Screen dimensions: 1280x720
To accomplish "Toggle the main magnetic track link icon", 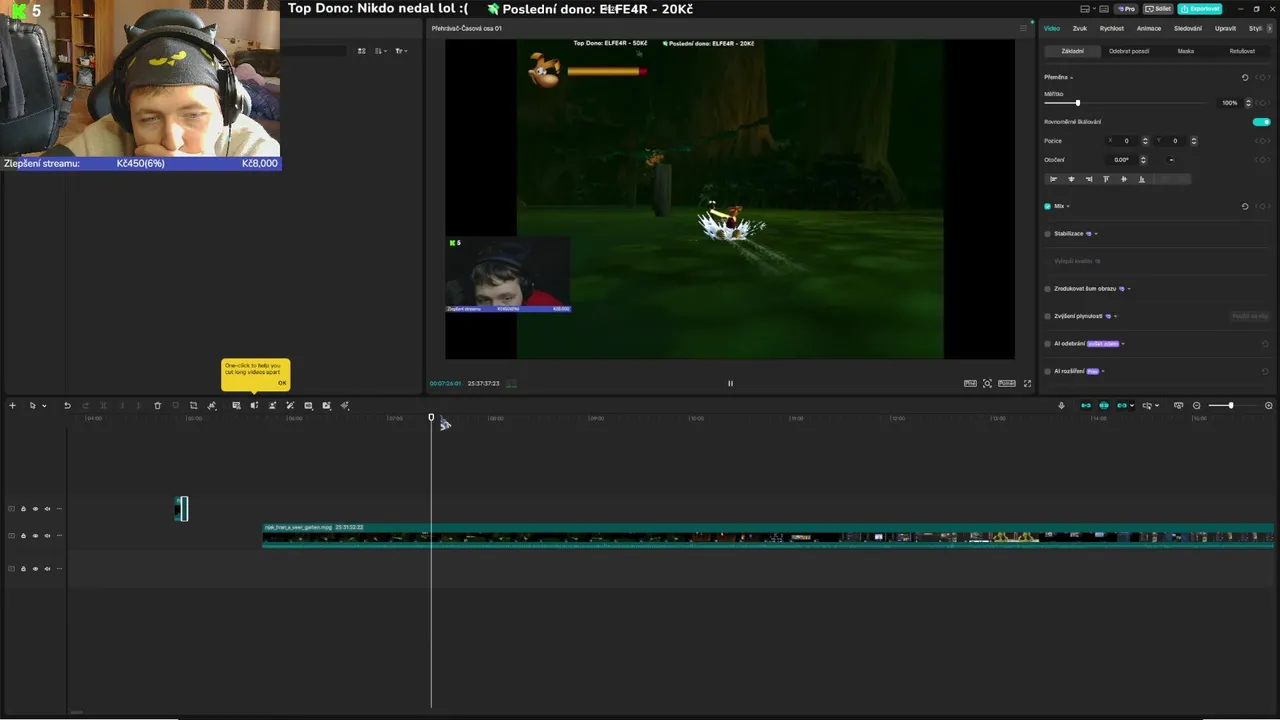I will point(1086,406).
